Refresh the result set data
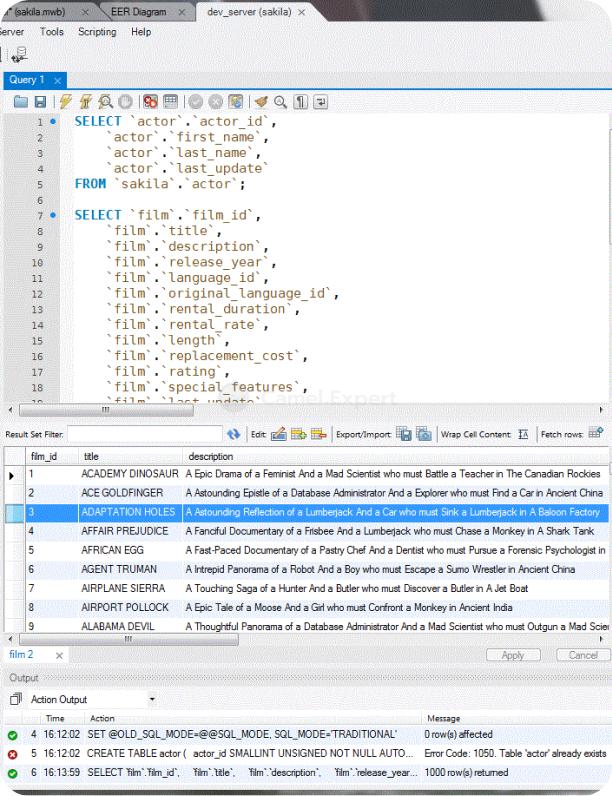Viewport: 612px width, 796px height. click(234, 435)
